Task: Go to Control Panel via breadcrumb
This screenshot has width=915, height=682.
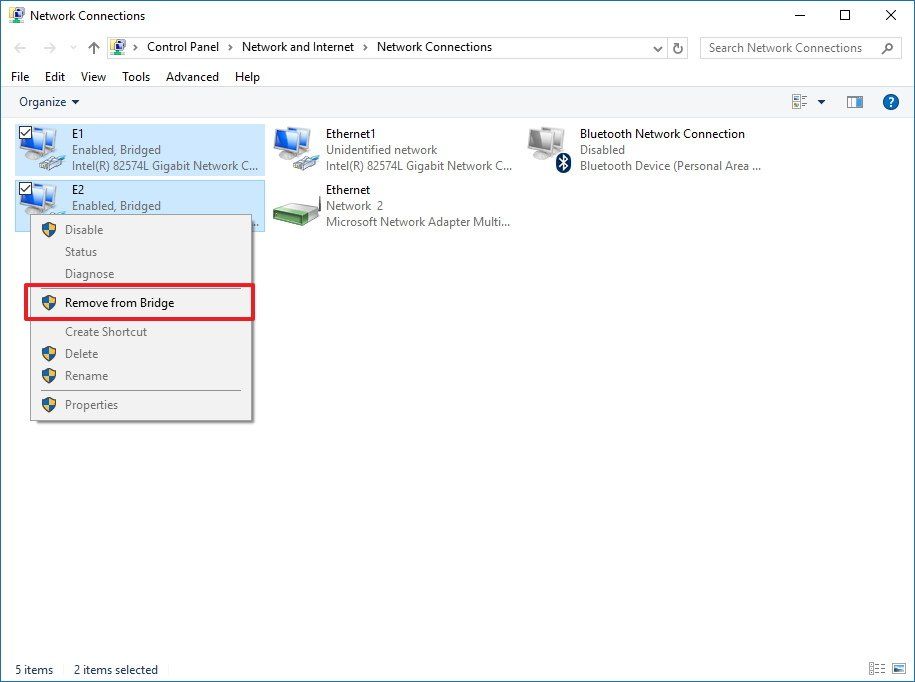Action: [183, 47]
